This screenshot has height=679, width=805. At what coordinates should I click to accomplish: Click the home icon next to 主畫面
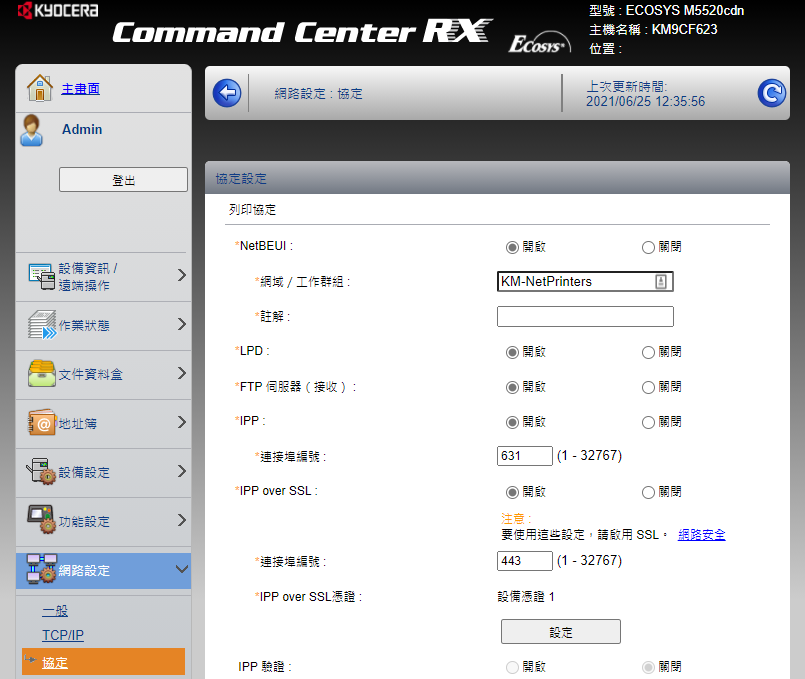point(39,88)
